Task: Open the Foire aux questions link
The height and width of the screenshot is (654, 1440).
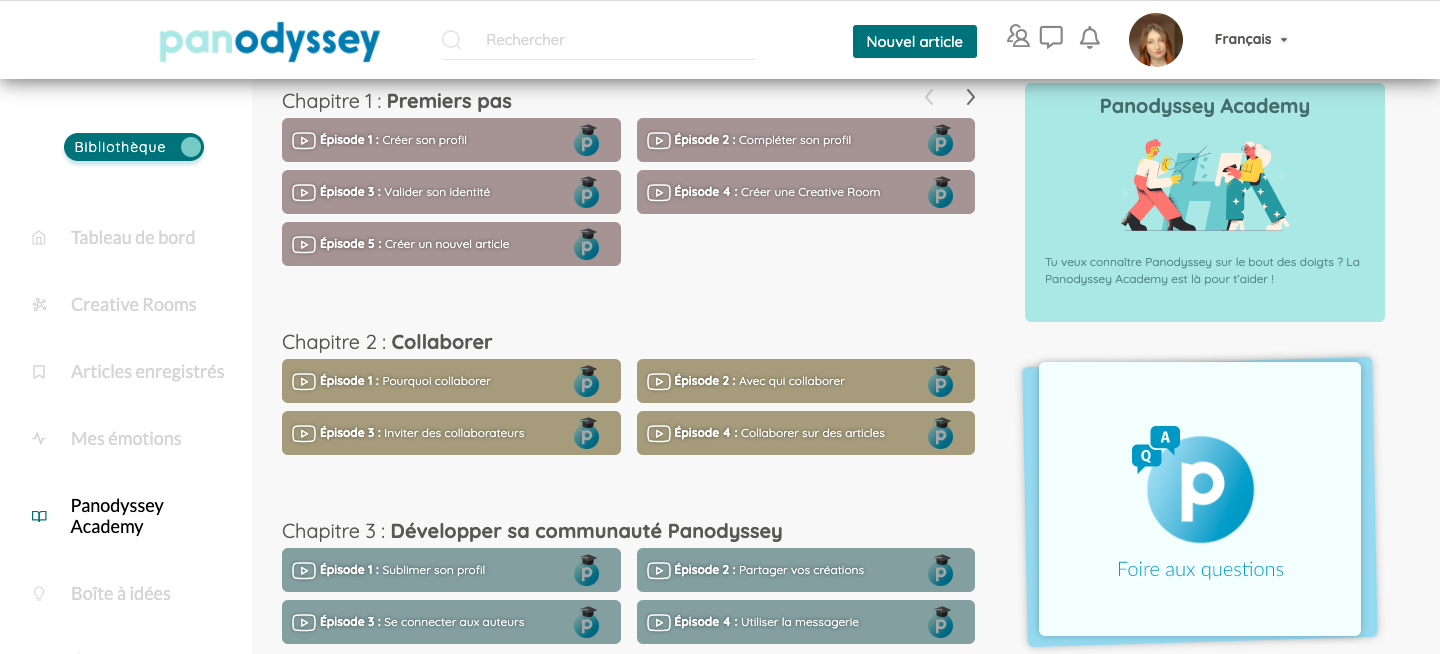Action: pos(1200,570)
